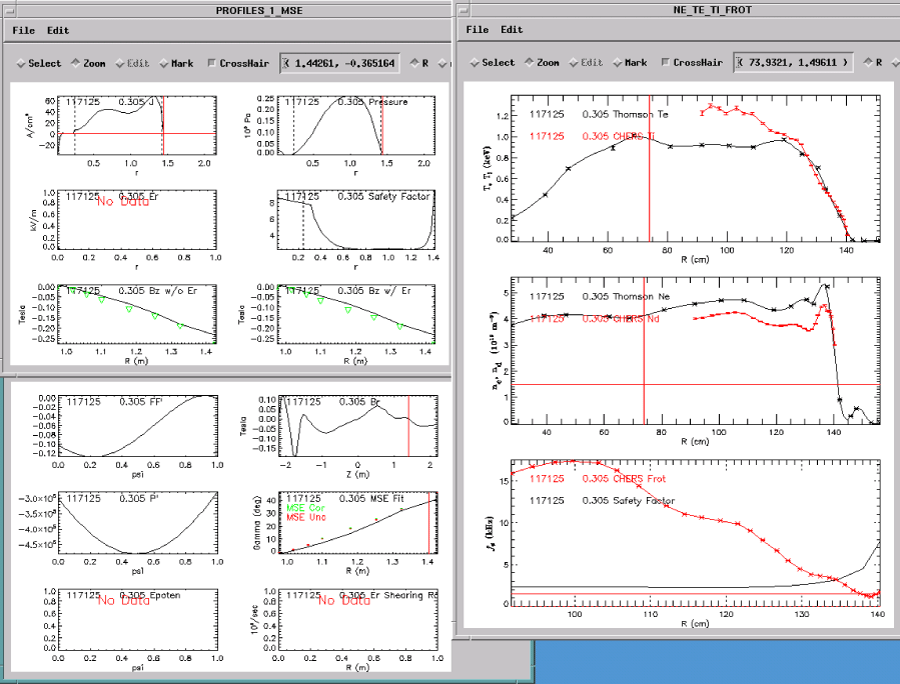Click the Pressure profile plot

357,124
